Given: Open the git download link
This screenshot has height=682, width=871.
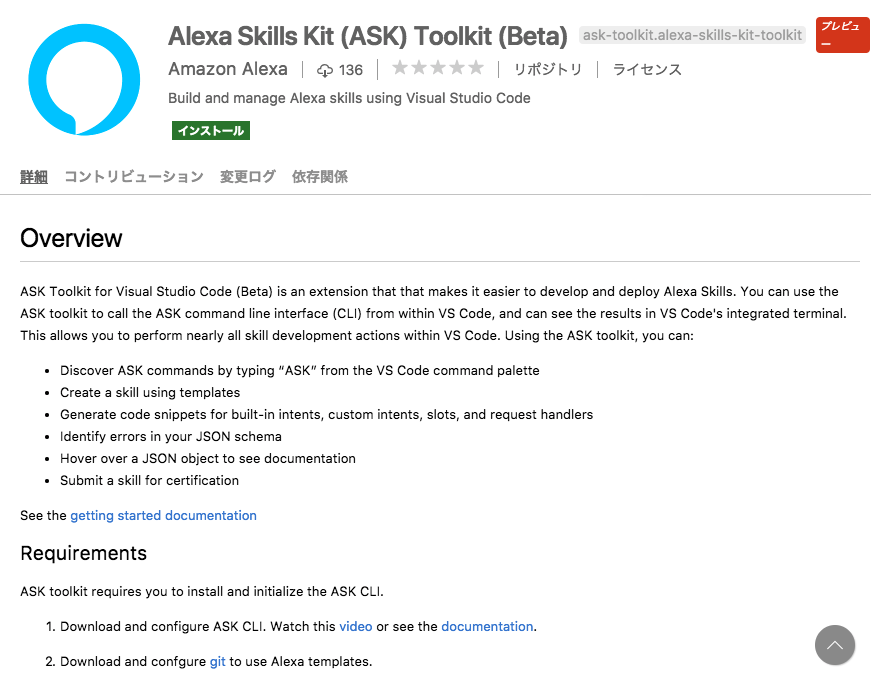Looking at the screenshot, I should pos(217,661).
